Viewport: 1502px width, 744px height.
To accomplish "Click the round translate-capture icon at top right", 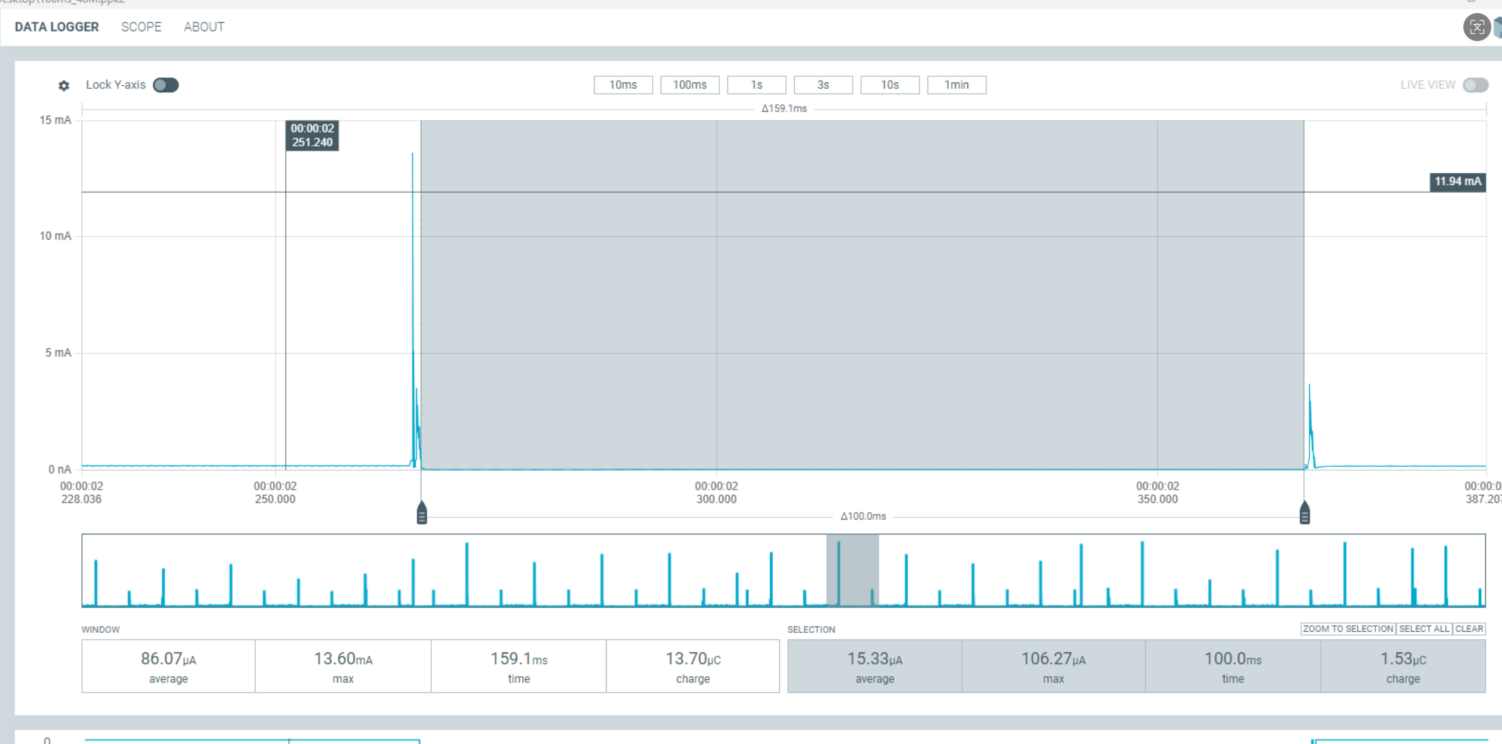I will (1476, 27).
